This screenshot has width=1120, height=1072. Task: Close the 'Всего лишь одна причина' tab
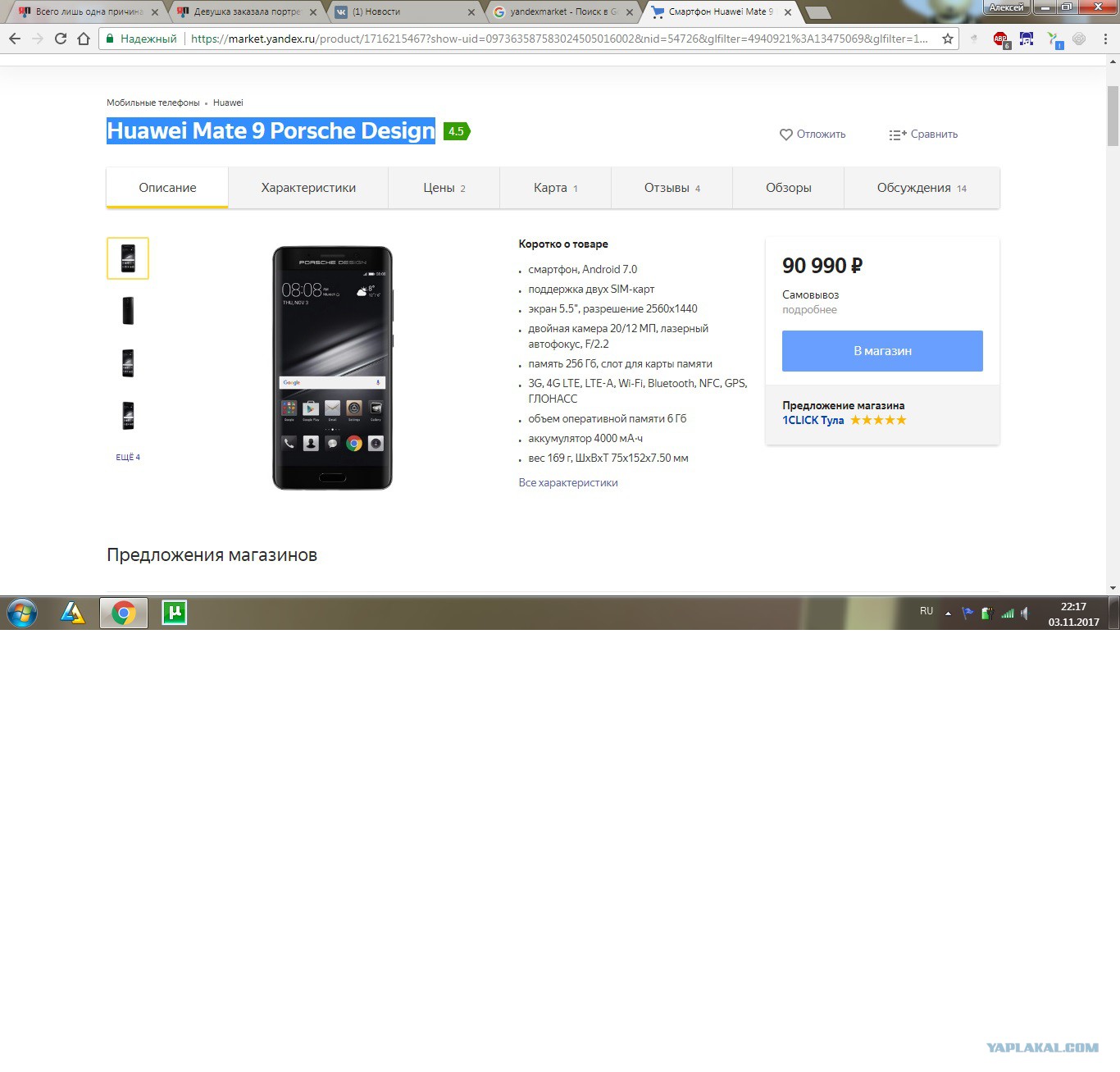(x=155, y=12)
